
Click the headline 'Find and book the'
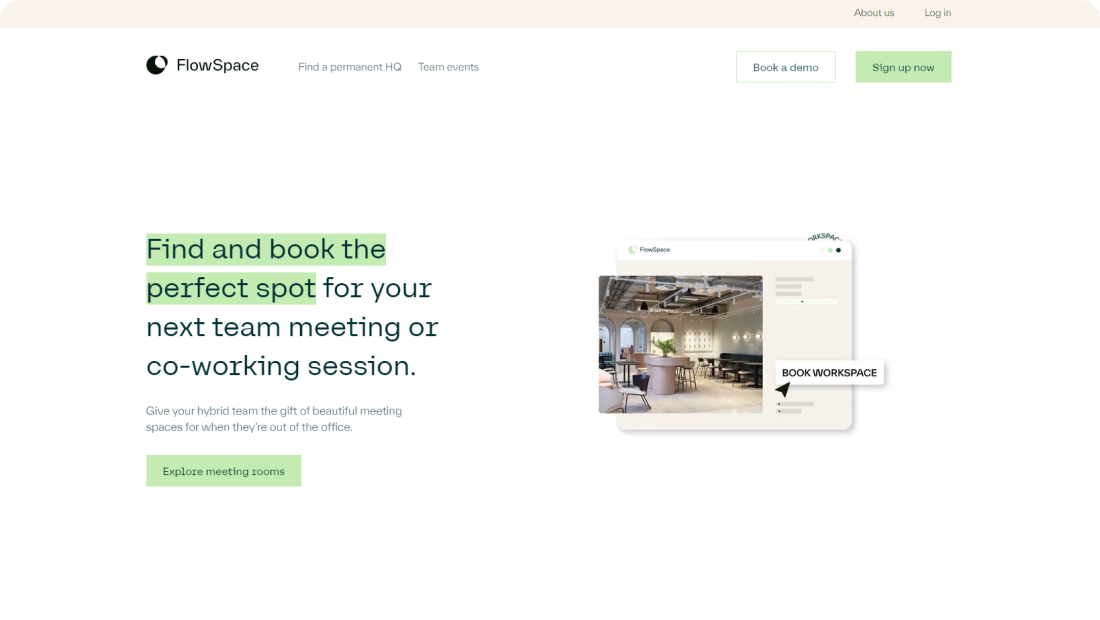tap(266, 249)
